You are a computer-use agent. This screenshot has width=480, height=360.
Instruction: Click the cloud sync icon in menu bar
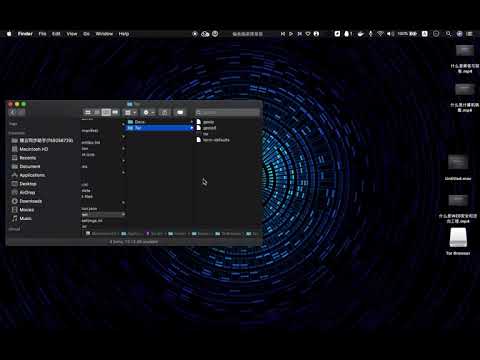[x=205, y=34]
